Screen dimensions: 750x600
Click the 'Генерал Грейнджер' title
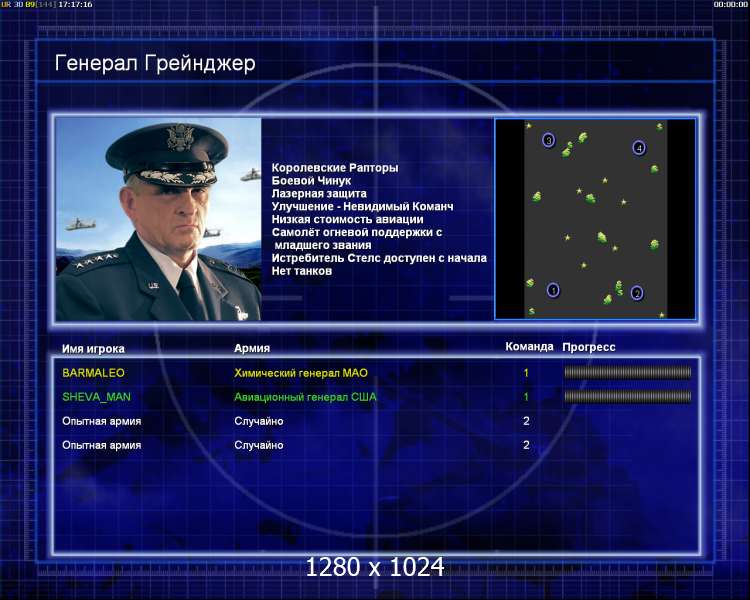[155, 63]
